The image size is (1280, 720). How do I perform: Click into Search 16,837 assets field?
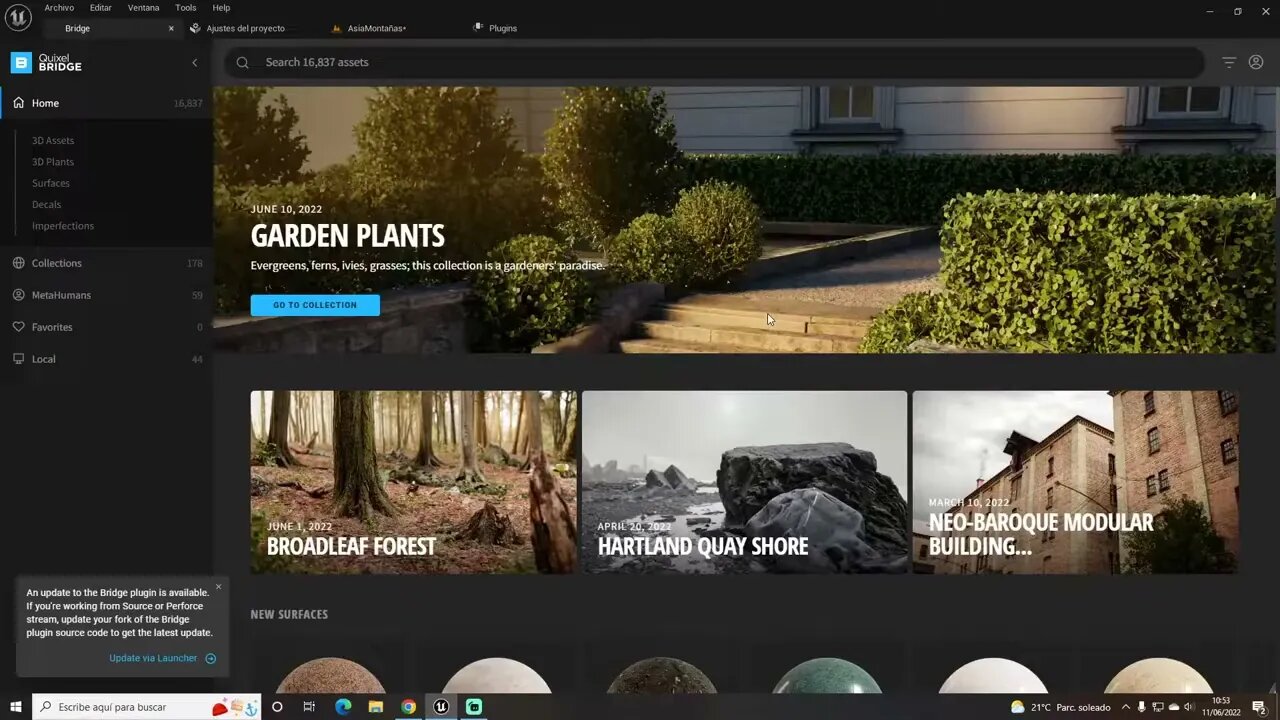(x=716, y=62)
